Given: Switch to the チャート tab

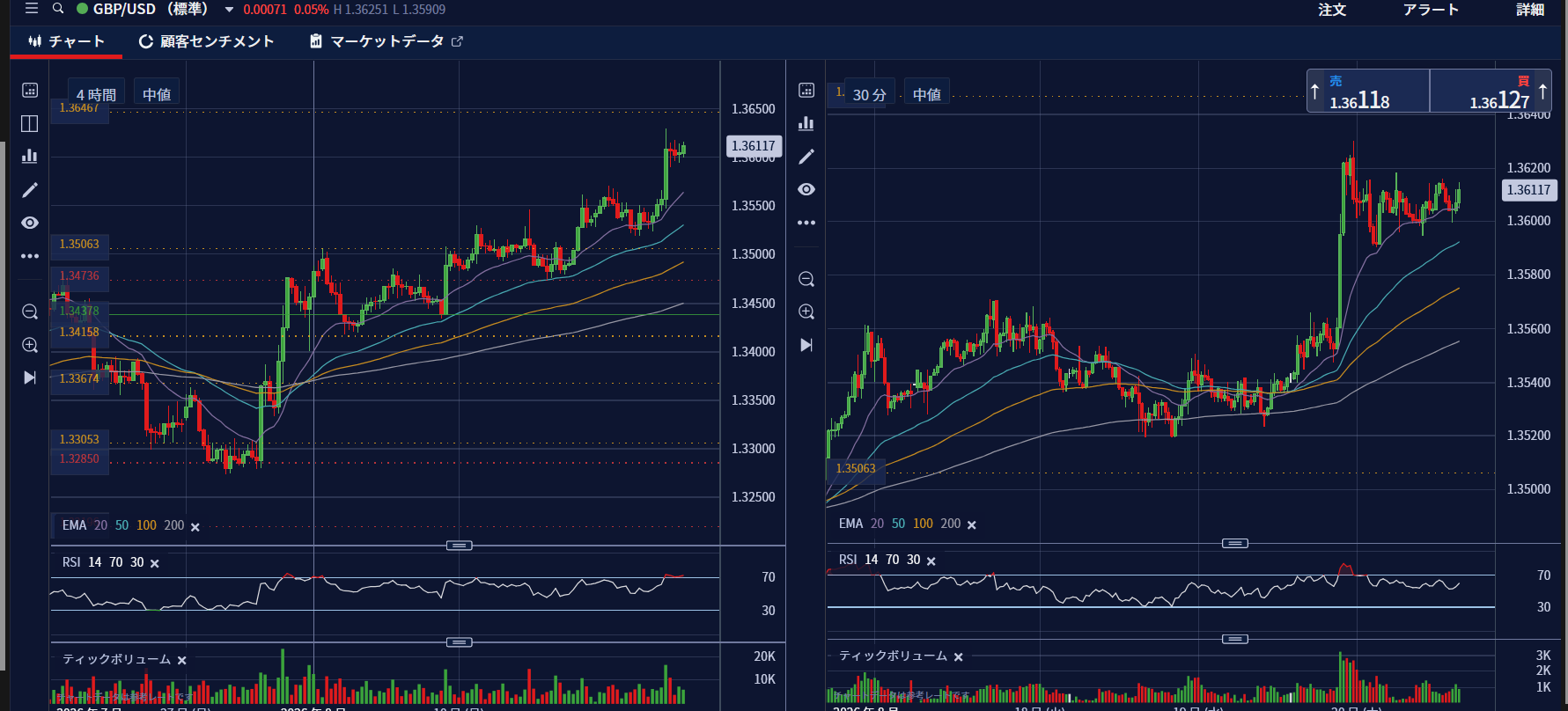Looking at the screenshot, I should coord(66,41).
